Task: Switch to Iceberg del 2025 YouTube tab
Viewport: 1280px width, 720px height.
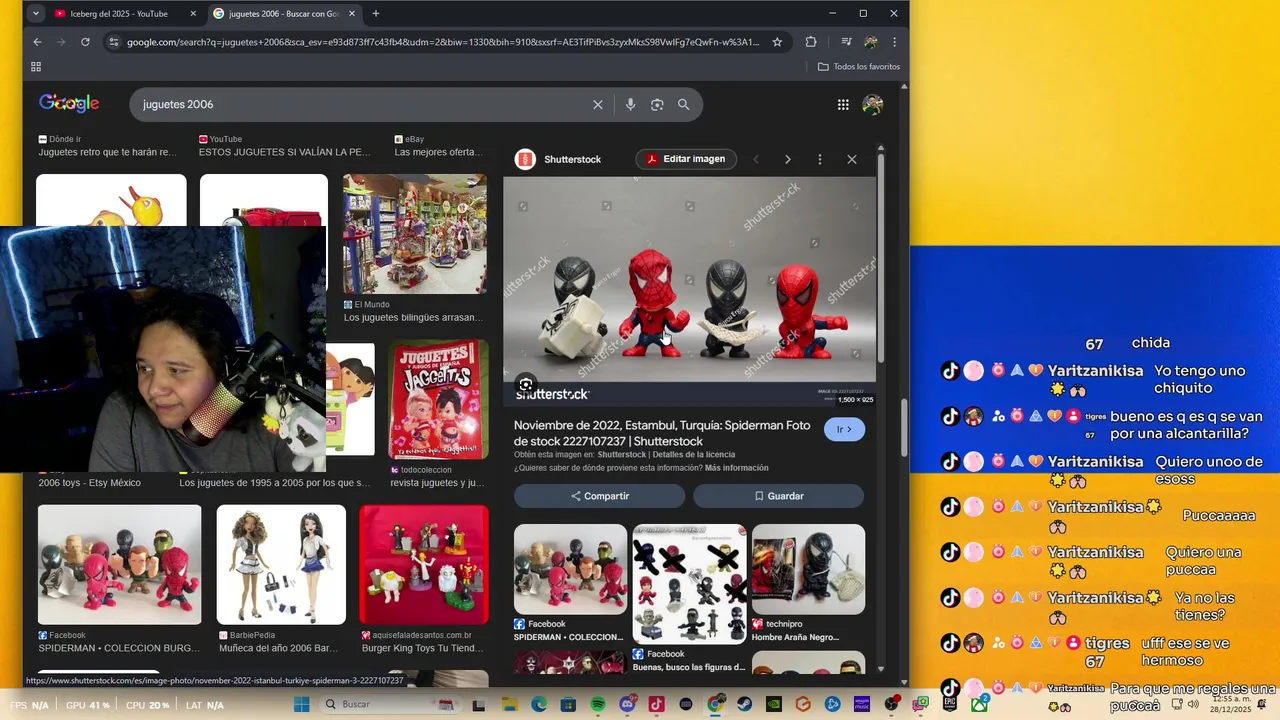Action: click(x=118, y=13)
